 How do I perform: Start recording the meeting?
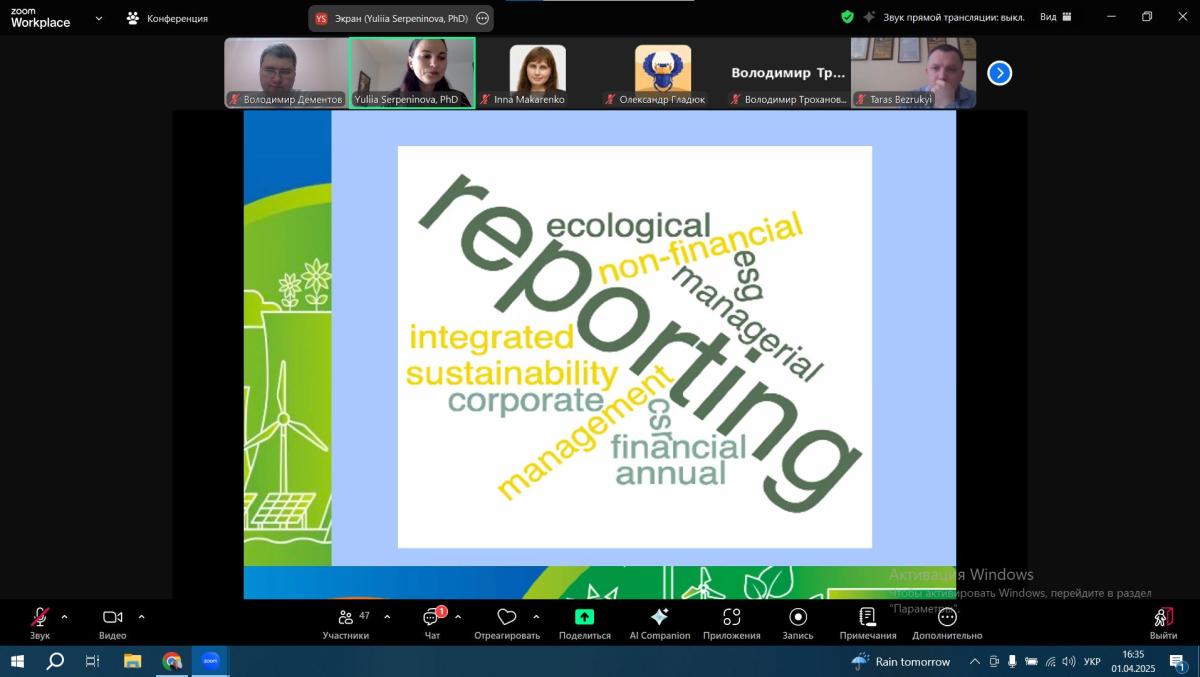(x=797, y=617)
